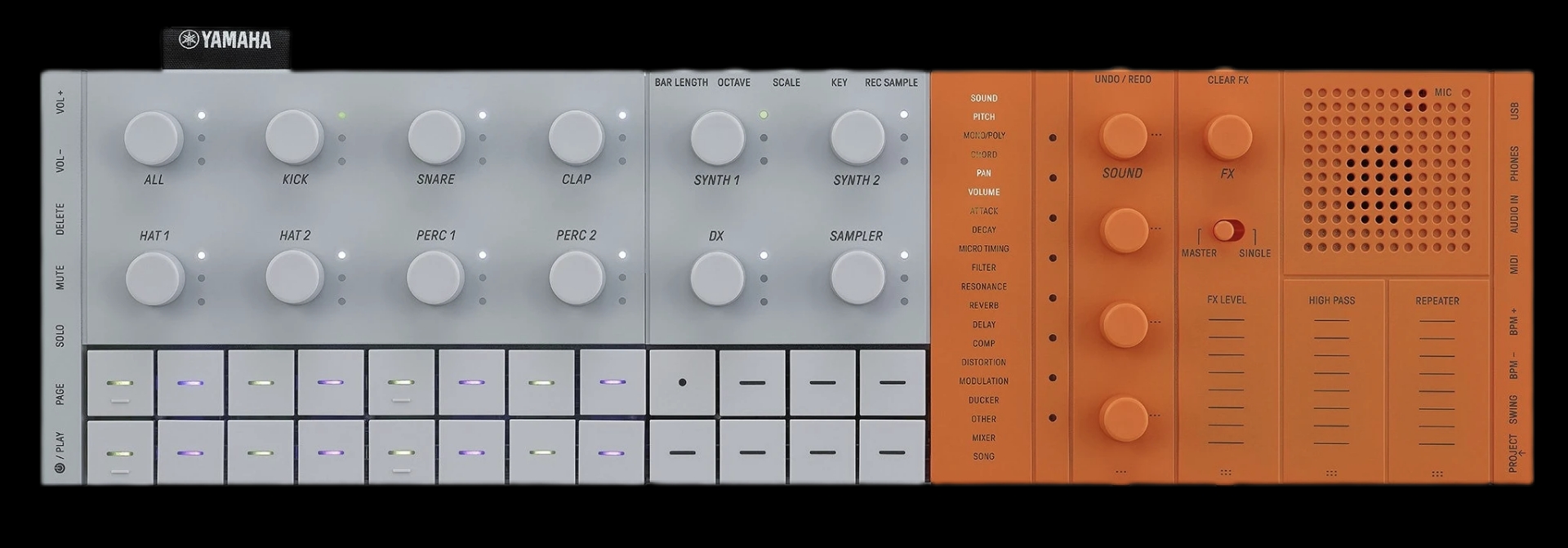
Task: Click the PHONES port label
Action: pyautogui.click(x=1514, y=164)
